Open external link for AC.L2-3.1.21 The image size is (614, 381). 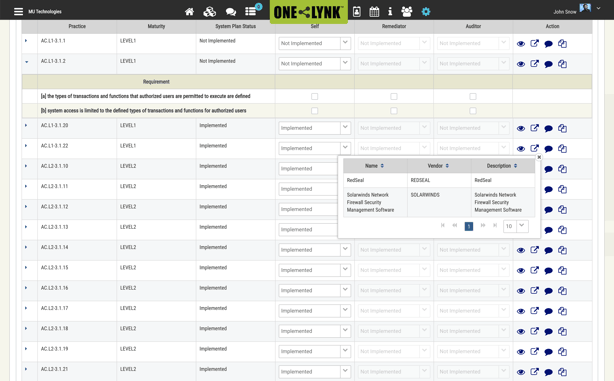tap(535, 372)
